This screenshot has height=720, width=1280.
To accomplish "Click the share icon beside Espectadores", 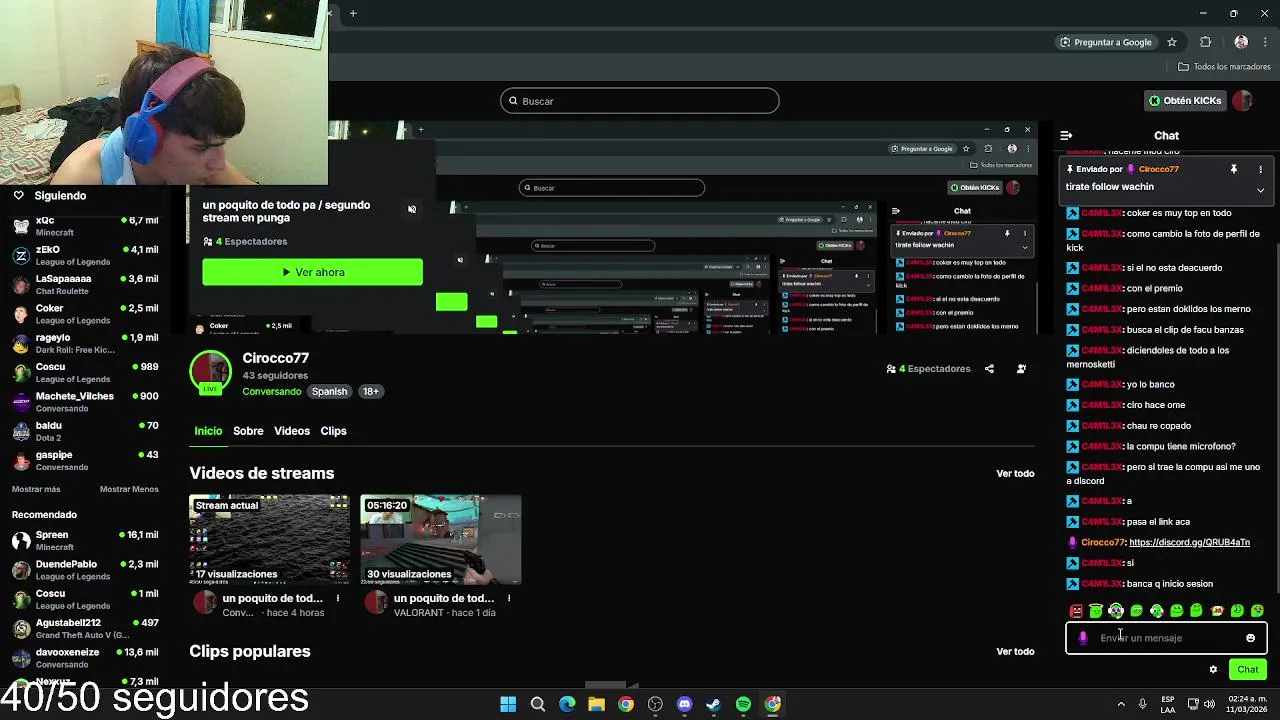I will (x=989, y=369).
